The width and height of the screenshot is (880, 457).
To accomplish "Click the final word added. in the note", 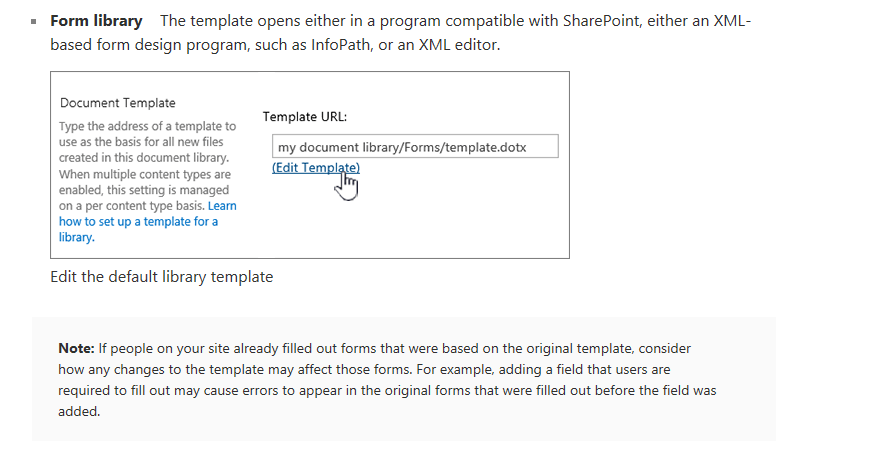I will coord(79,412).
